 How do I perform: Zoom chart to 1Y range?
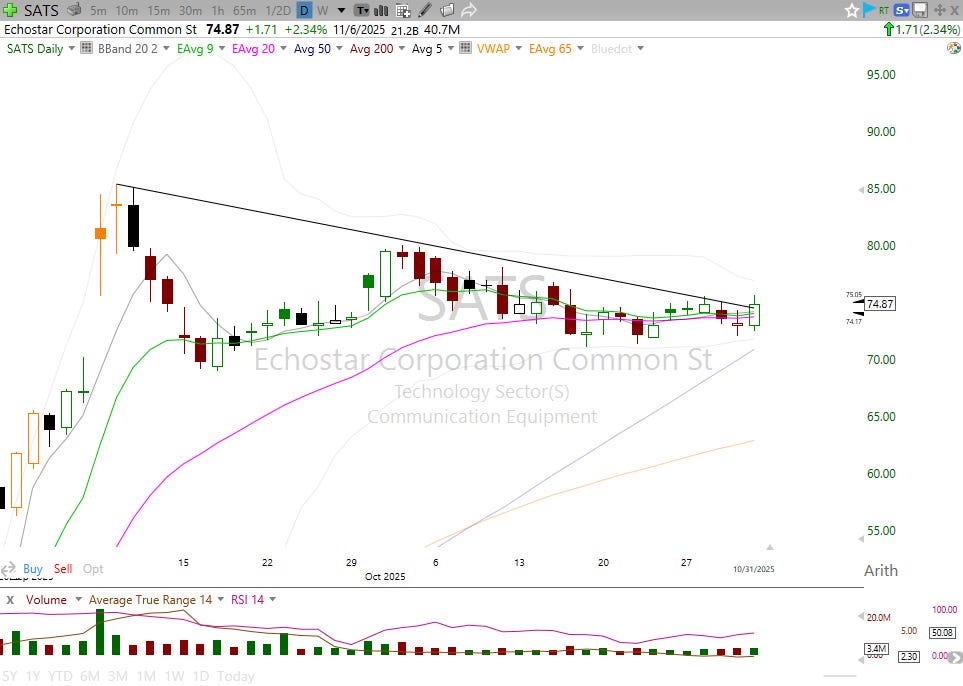coord(33,676)
